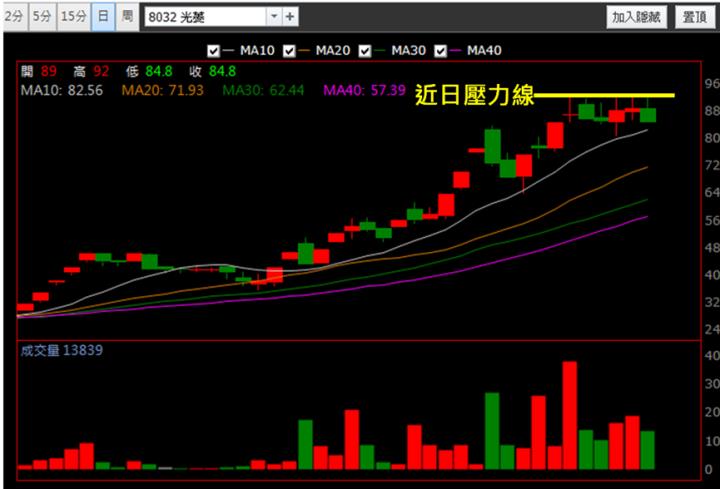Click the MA30: 62.44 value text
Screen dimensions: 720x489
click(x=263, y=90)
